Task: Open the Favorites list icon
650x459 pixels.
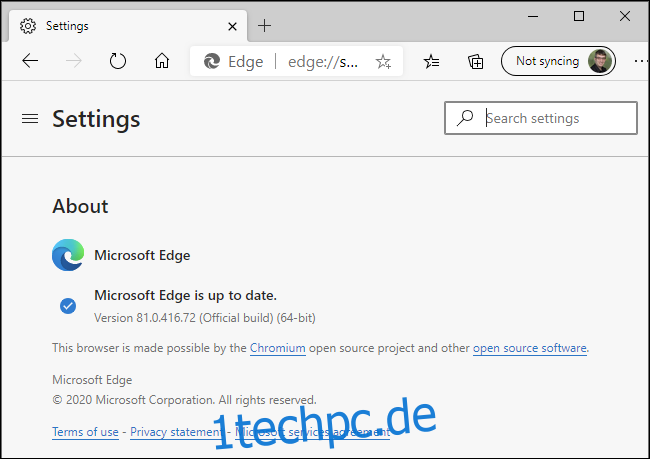Action: pyautogui.click(x=432, y=62)
